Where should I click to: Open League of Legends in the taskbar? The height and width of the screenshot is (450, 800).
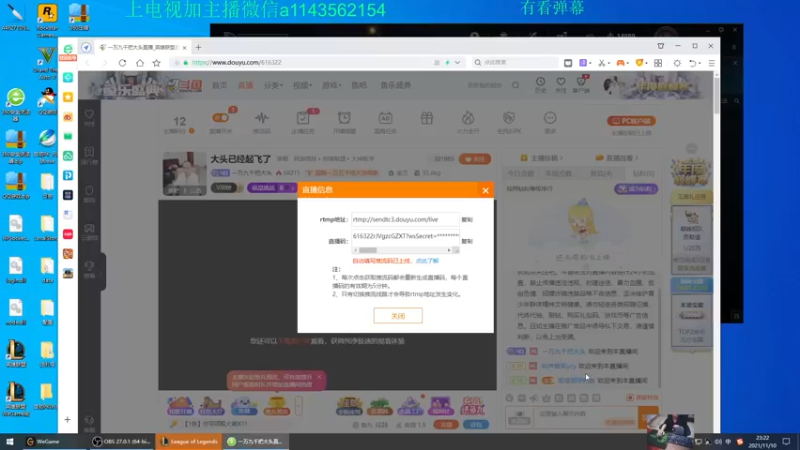coord(189,442)
